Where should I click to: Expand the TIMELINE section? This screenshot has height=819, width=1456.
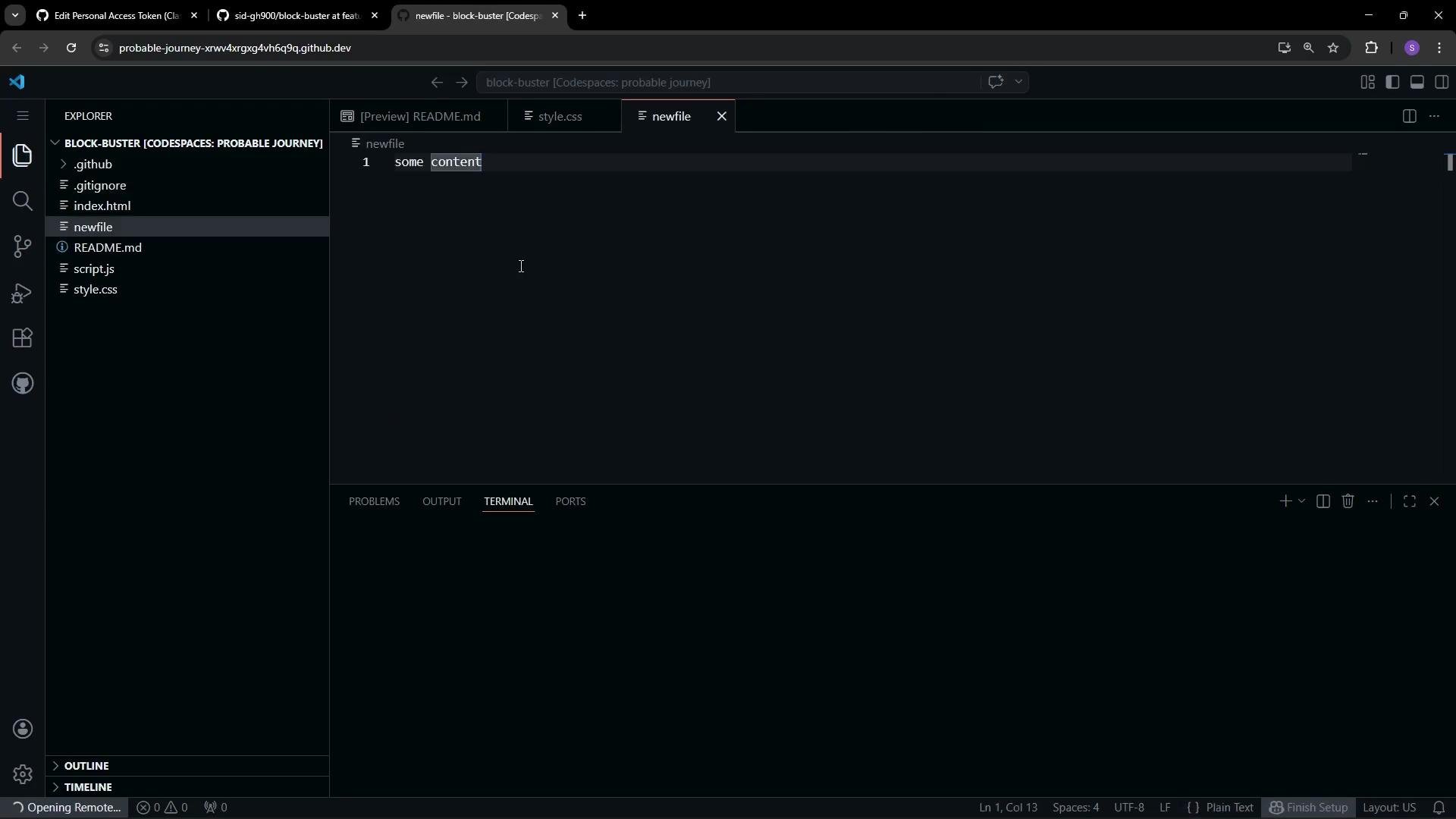tap(187, 787)
